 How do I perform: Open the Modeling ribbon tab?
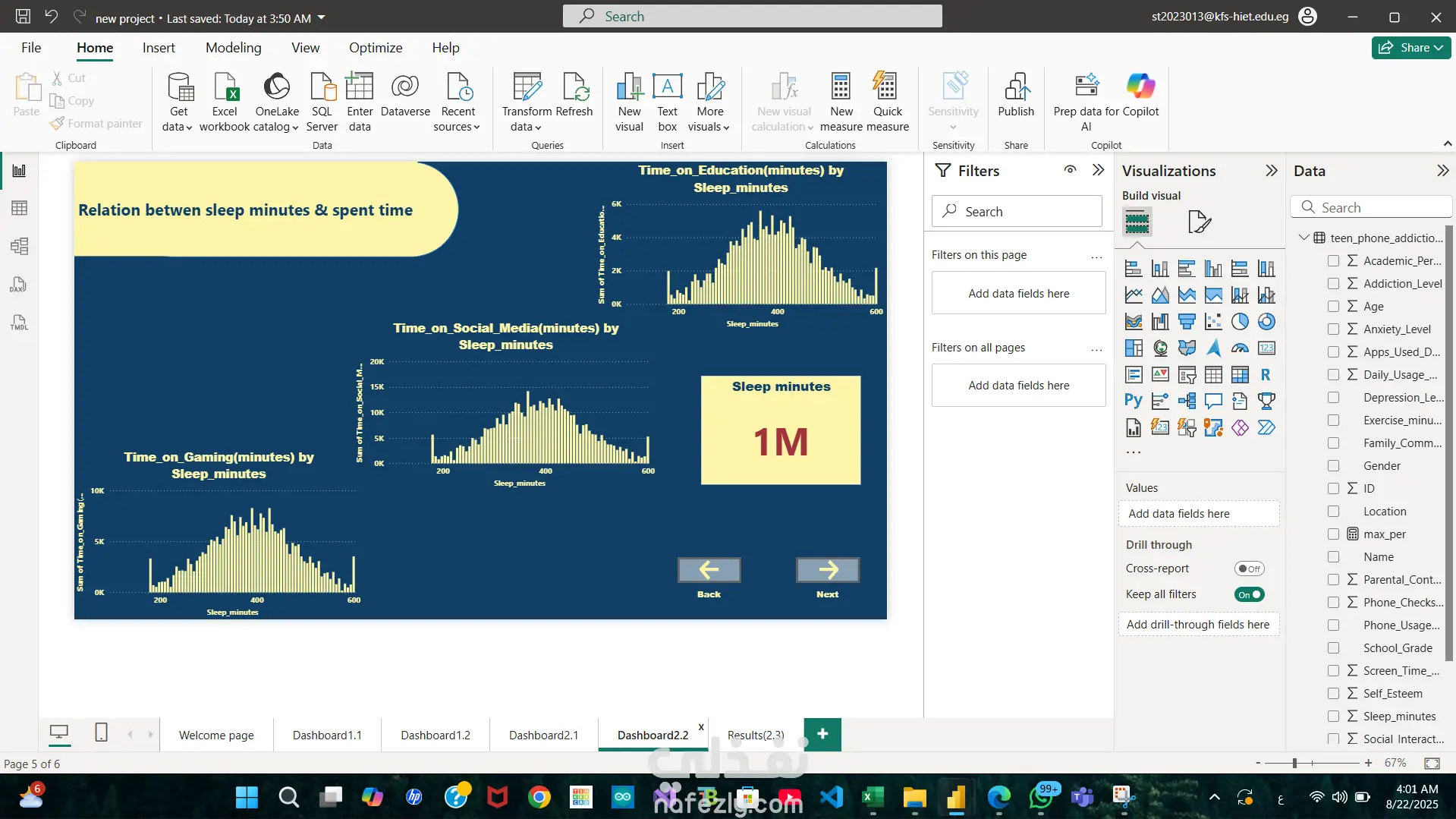pyautogui.click(x=233, y=47)
